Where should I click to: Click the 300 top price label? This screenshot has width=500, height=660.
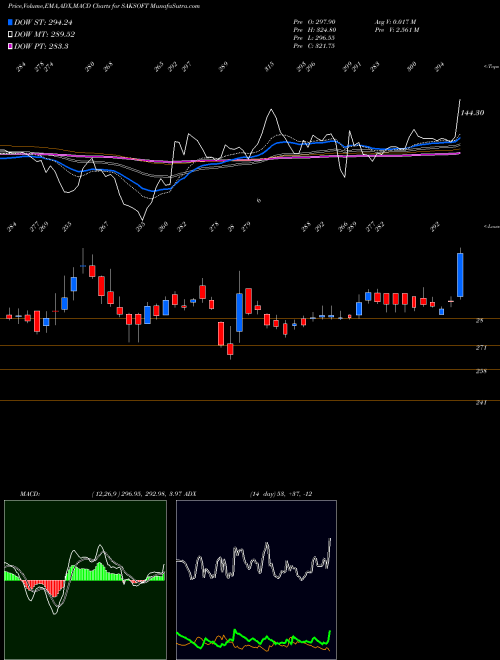point(412,65)
